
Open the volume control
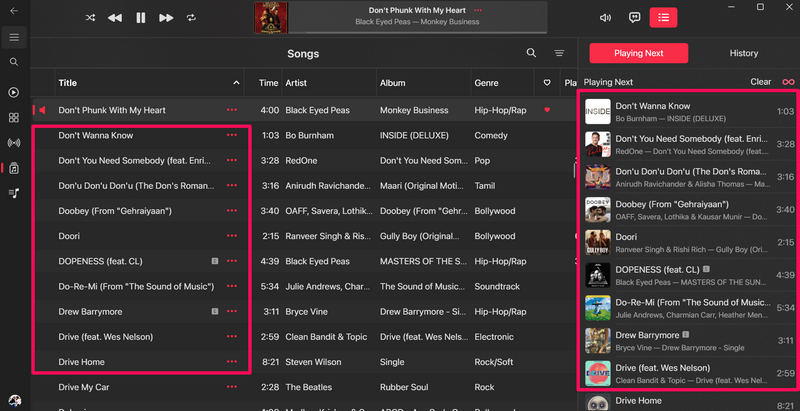click(x=605, y=18)
